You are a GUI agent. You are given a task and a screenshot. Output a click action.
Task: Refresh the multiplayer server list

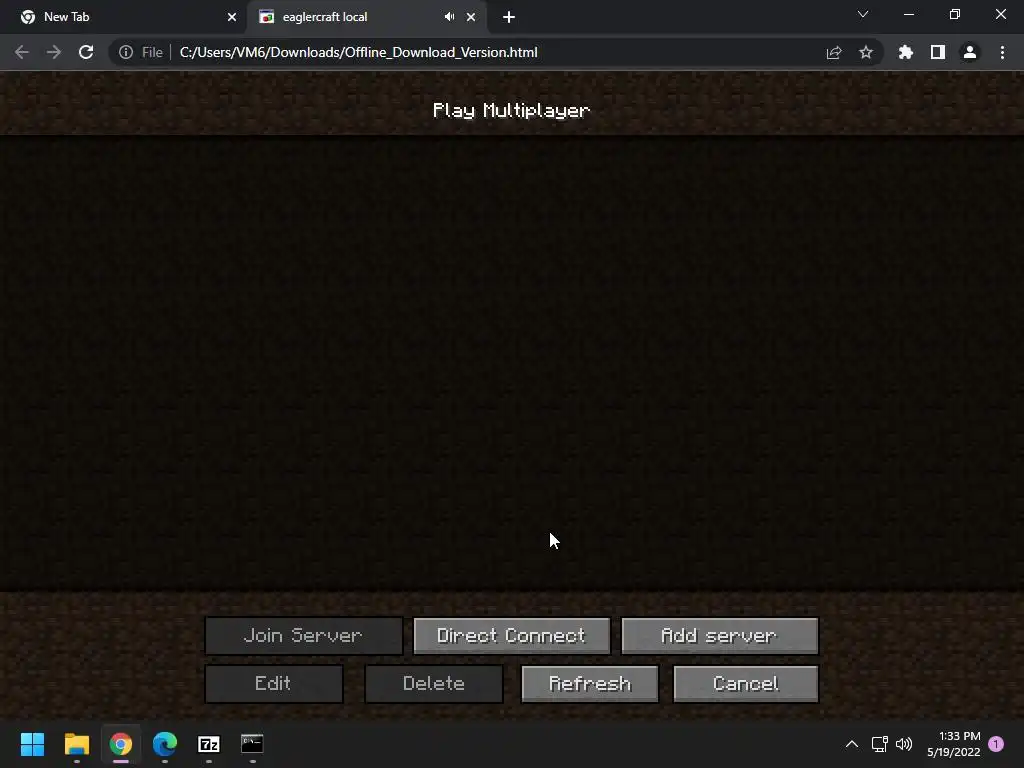[590, 684]
